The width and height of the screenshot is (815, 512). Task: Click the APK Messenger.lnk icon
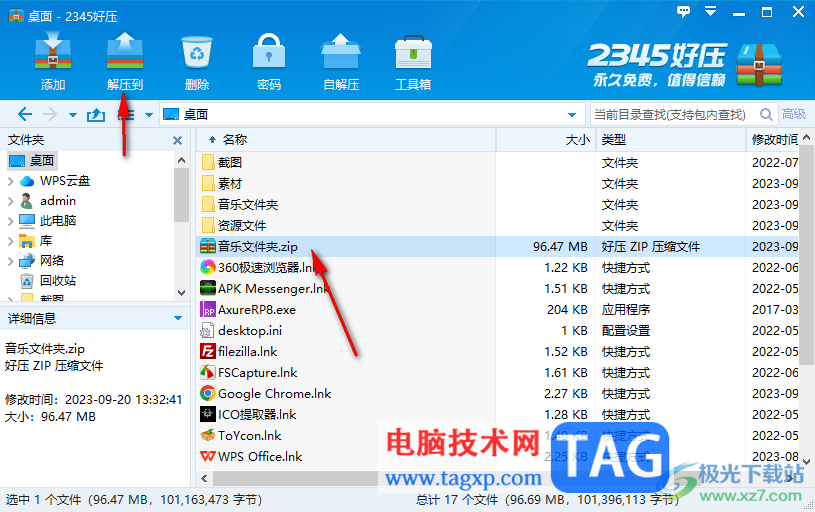208,288
